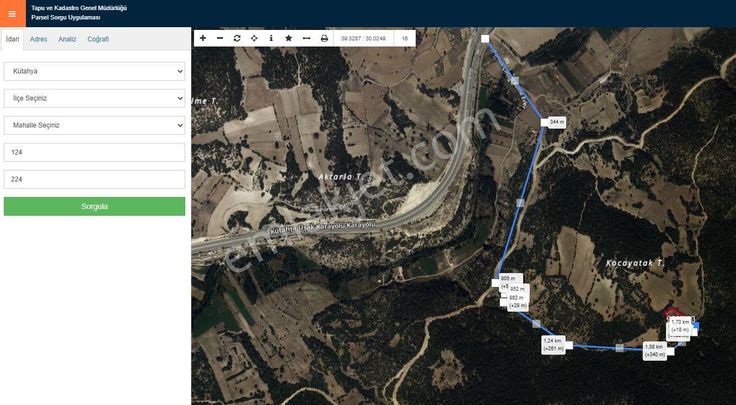Click the field containing 124
The height and width of the screenshot is (405, 736).
point(94,153)
